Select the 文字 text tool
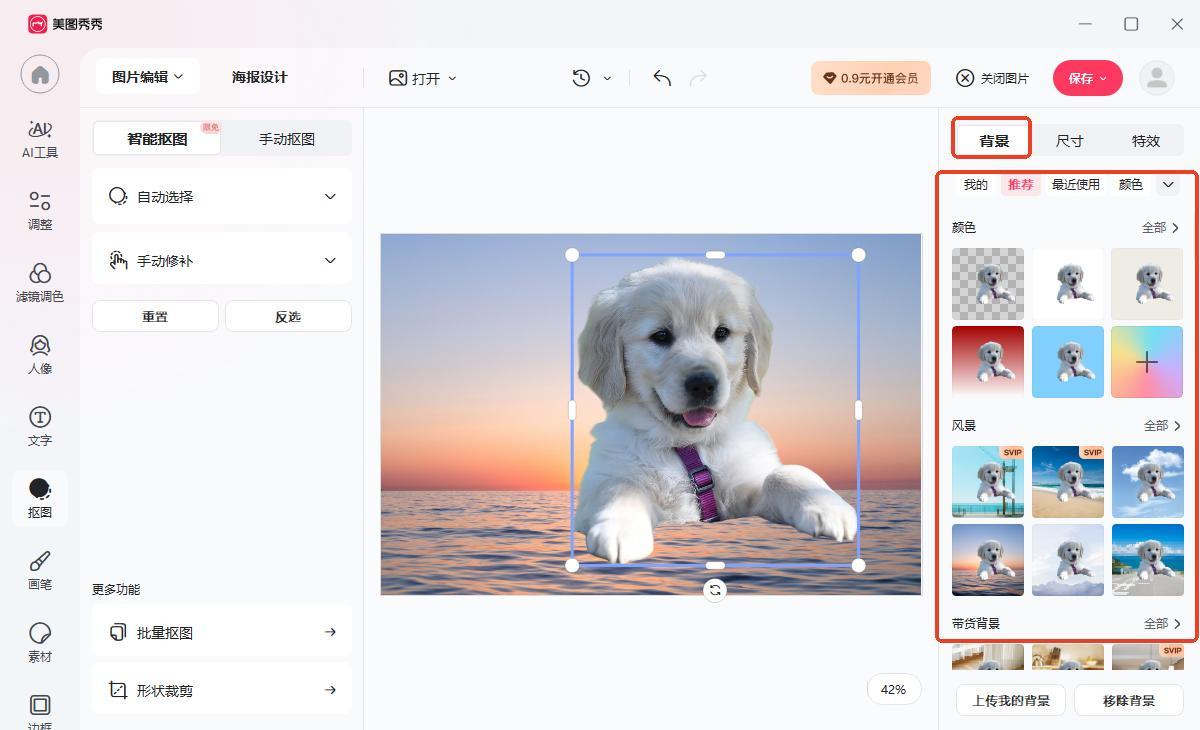1200x730 pixels. click(40, 426)
